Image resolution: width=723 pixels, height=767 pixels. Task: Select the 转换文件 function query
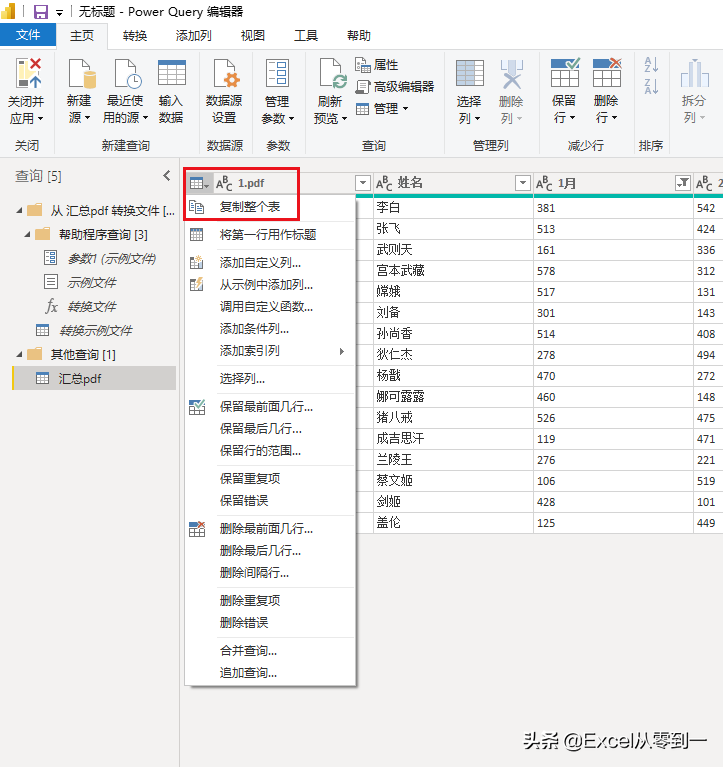(x=94, y=307)
